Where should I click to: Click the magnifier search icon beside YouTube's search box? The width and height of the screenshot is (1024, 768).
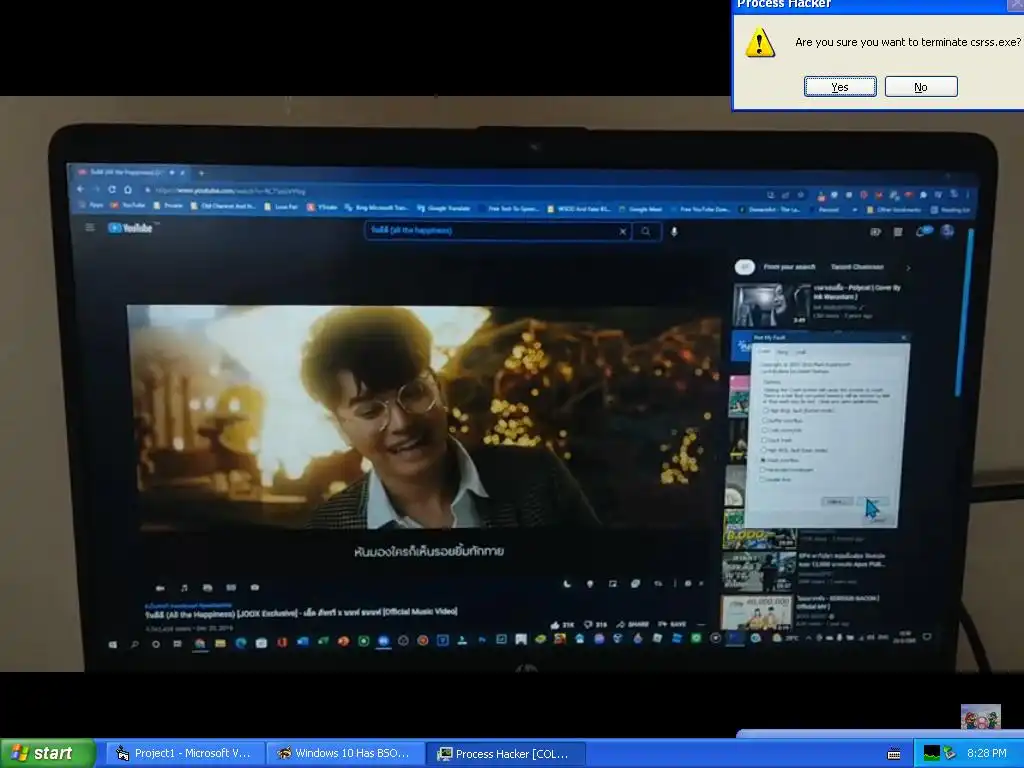coord(646,231)
